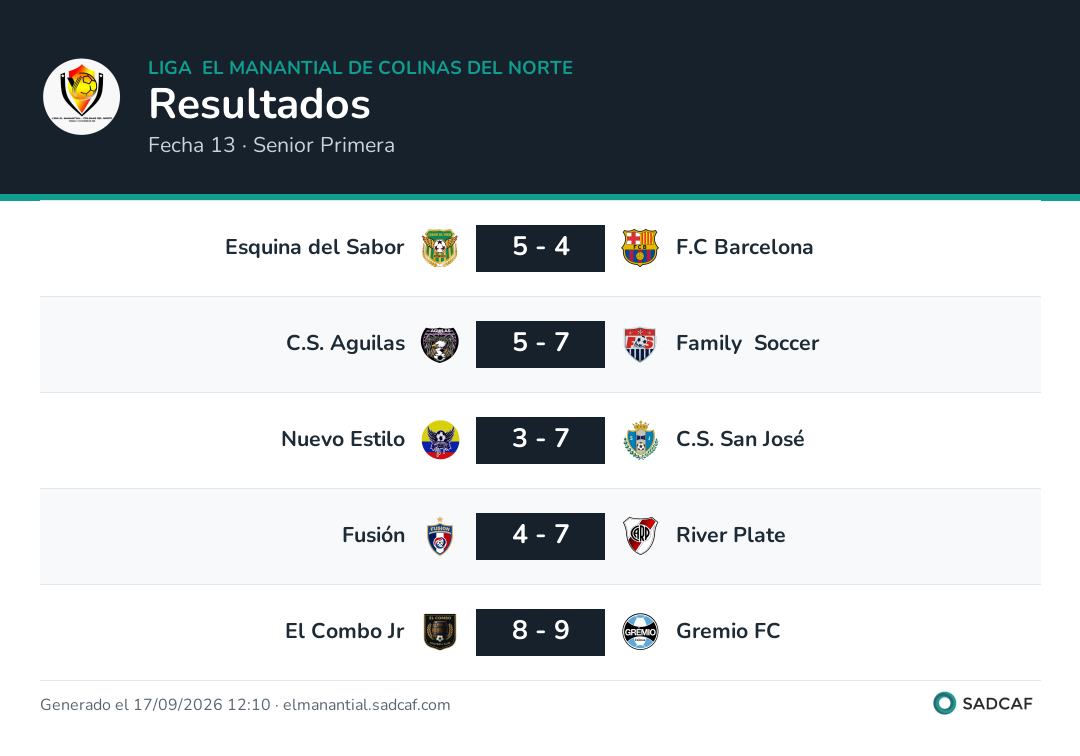Open the 5 - 4 score box
The width and height of the screenshot is (1080, 756).
540,248
